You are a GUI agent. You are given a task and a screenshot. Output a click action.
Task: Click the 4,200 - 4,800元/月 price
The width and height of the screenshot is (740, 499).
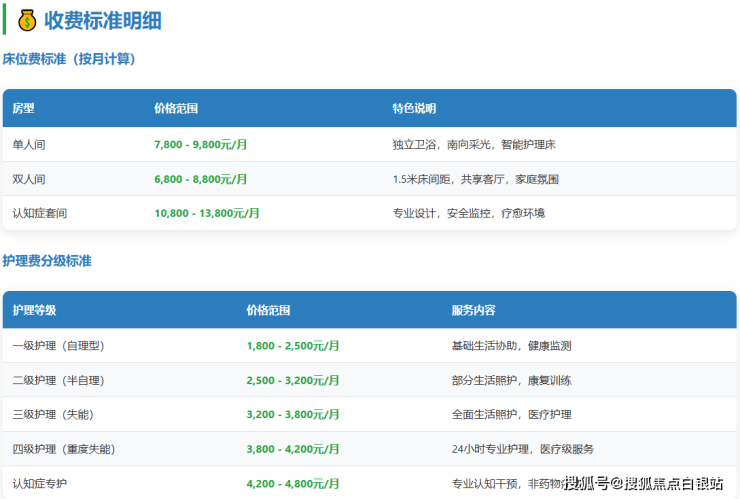click(293, 483)
